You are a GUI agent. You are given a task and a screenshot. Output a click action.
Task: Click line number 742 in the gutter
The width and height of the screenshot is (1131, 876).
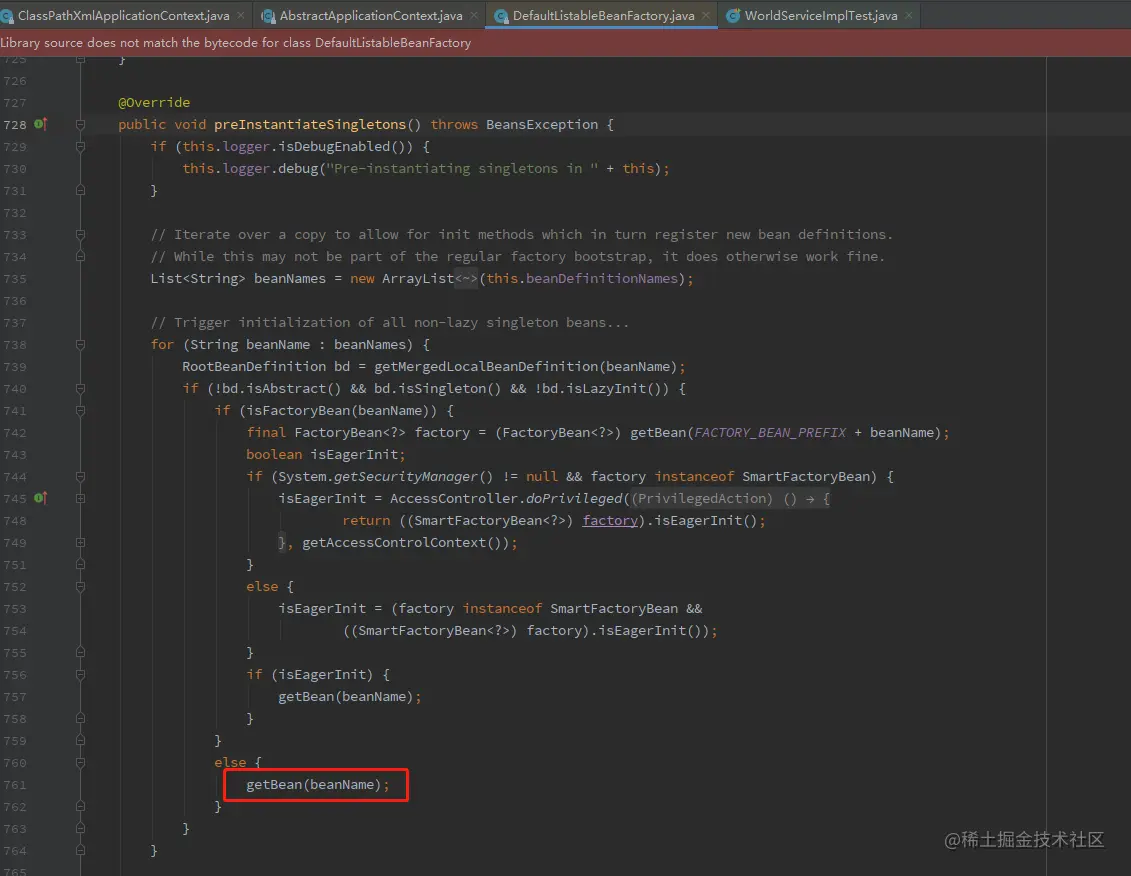pyautogui.click(x=14, y=433)
